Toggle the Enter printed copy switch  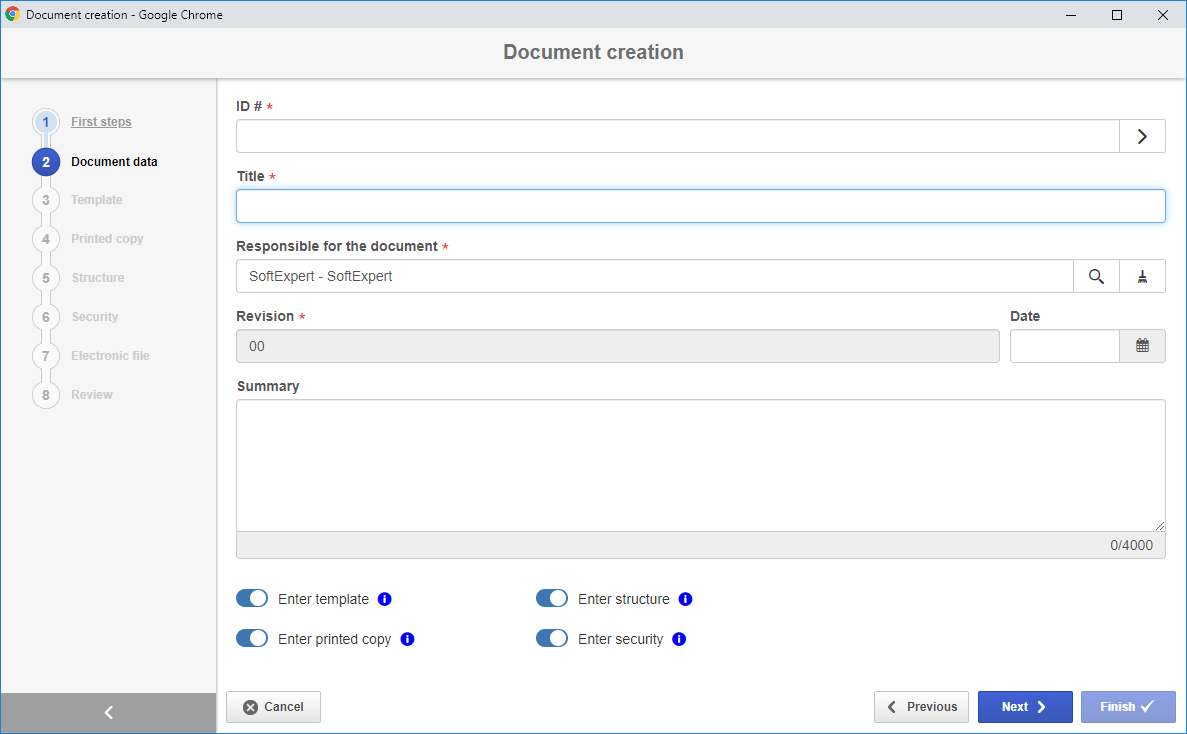coord(252,639)
